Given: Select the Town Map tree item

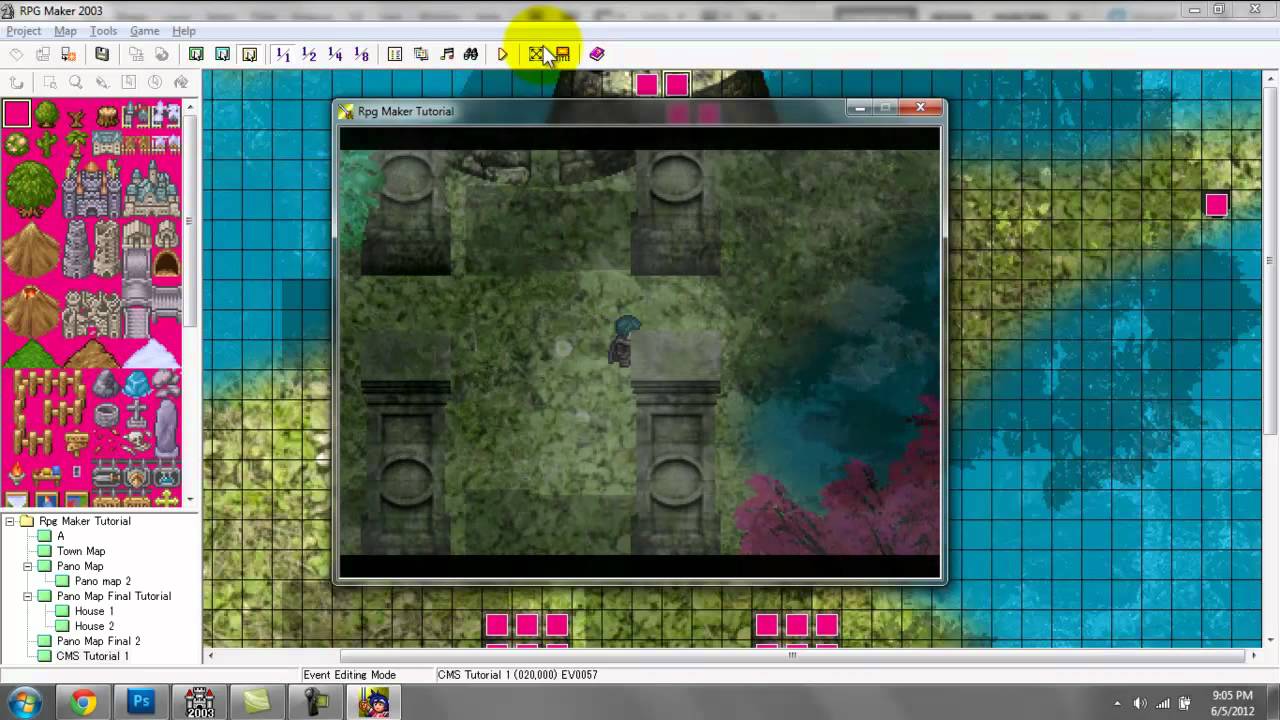Looking at the screenshot, I should pos(80,551).
